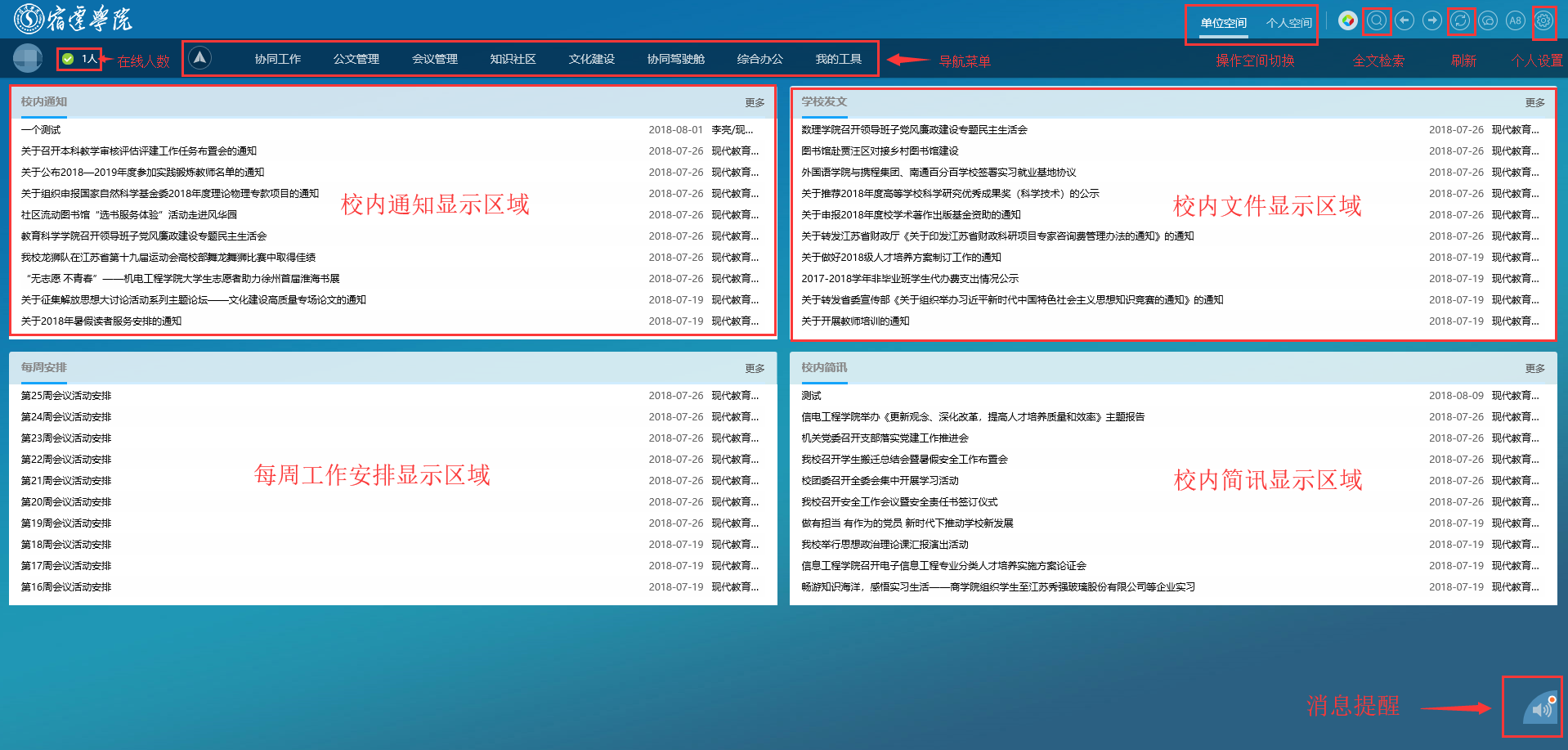
Task: Click 更多 in the 校内通知 panel
Action: (x=755, y=102)
